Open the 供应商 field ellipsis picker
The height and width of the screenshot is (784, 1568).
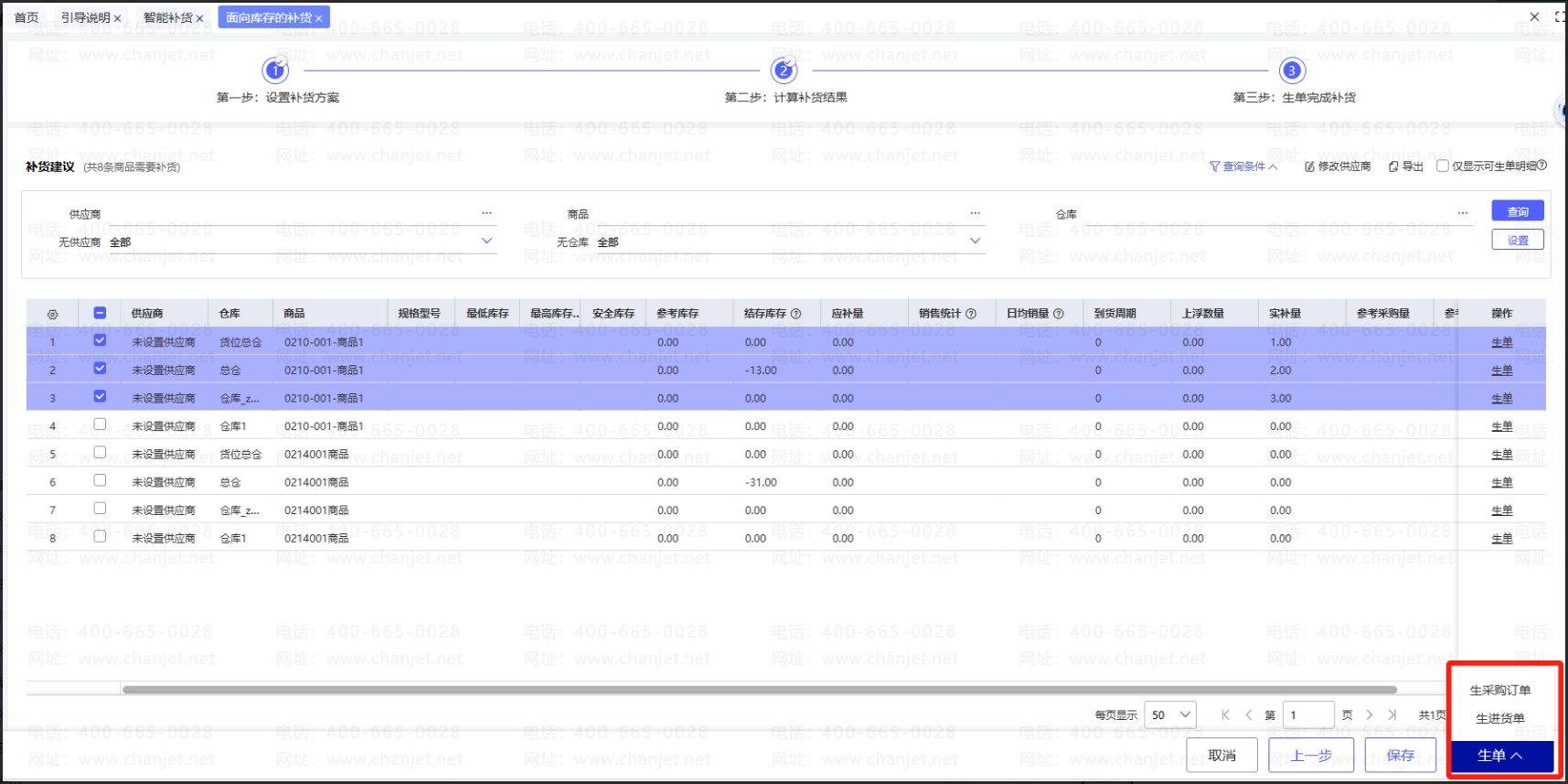(486, 213)
